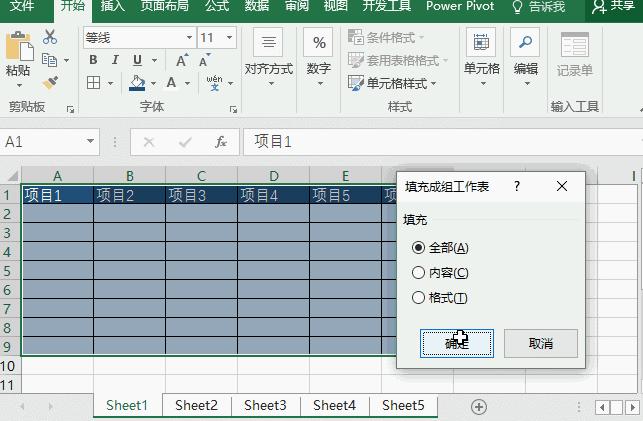The height and width of the screenshot is (421, 643).
Task: Select the column C header
Action: coord(201,176)
